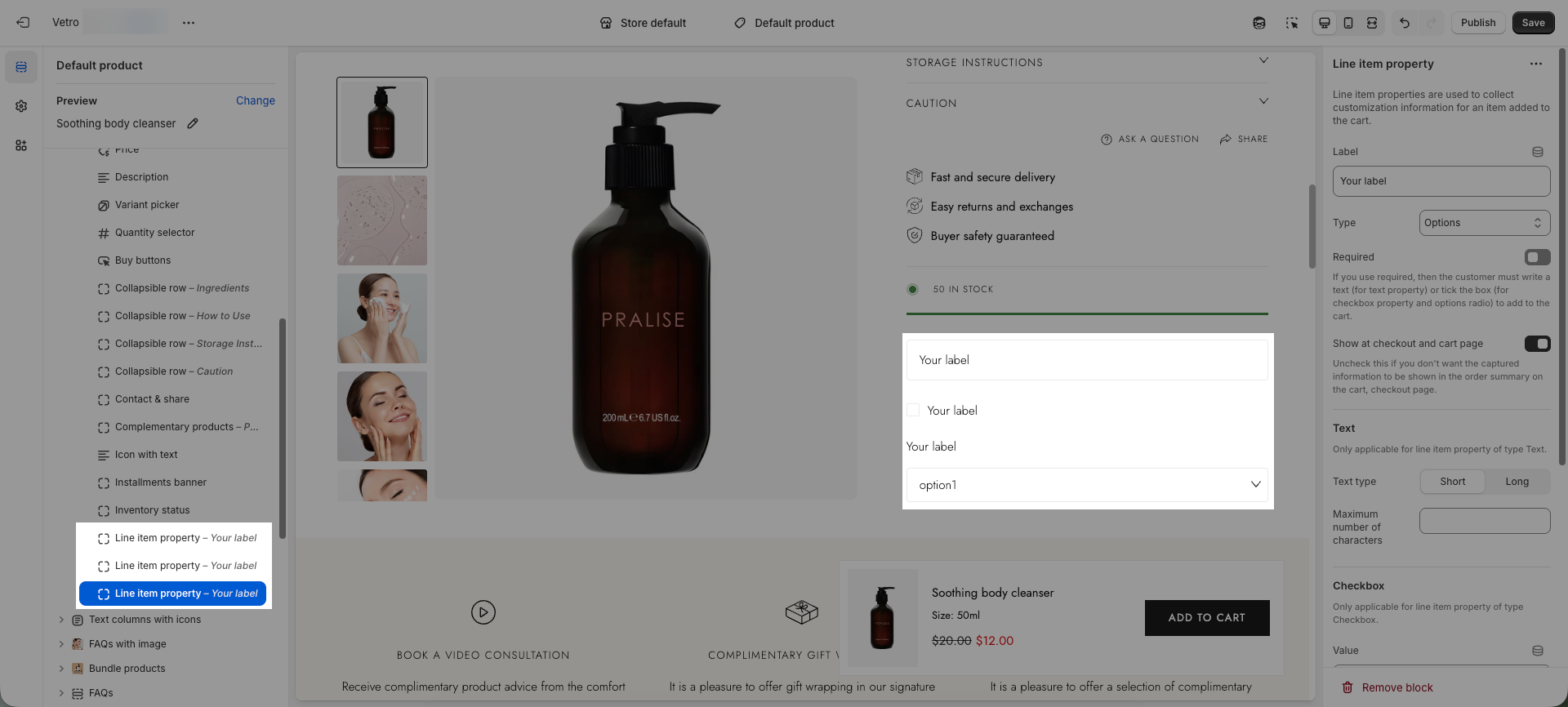Click the Change preview link
This screenshot has height=707, width=1568.
[255, 100]
